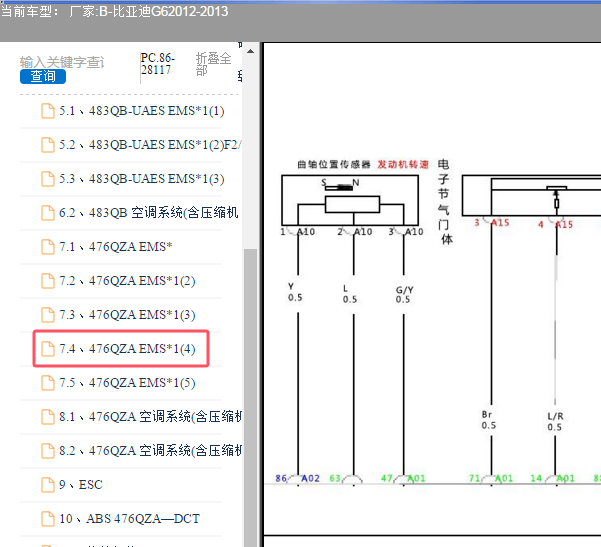Click document icon beside 5.1 entry
This screenshot has width=601, height=547.
[x=48, y=111]
